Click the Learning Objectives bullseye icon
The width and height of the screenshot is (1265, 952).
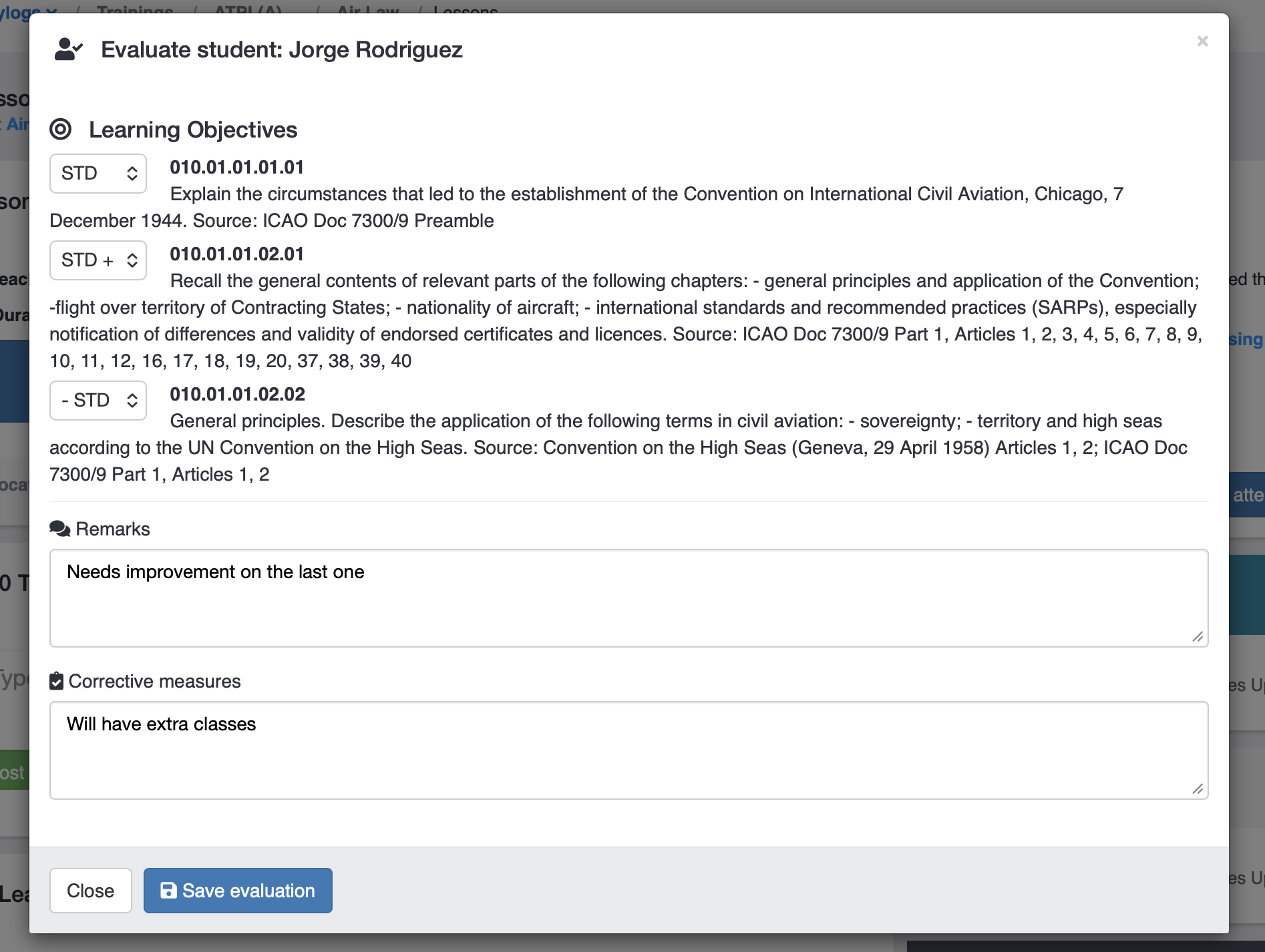61,130
